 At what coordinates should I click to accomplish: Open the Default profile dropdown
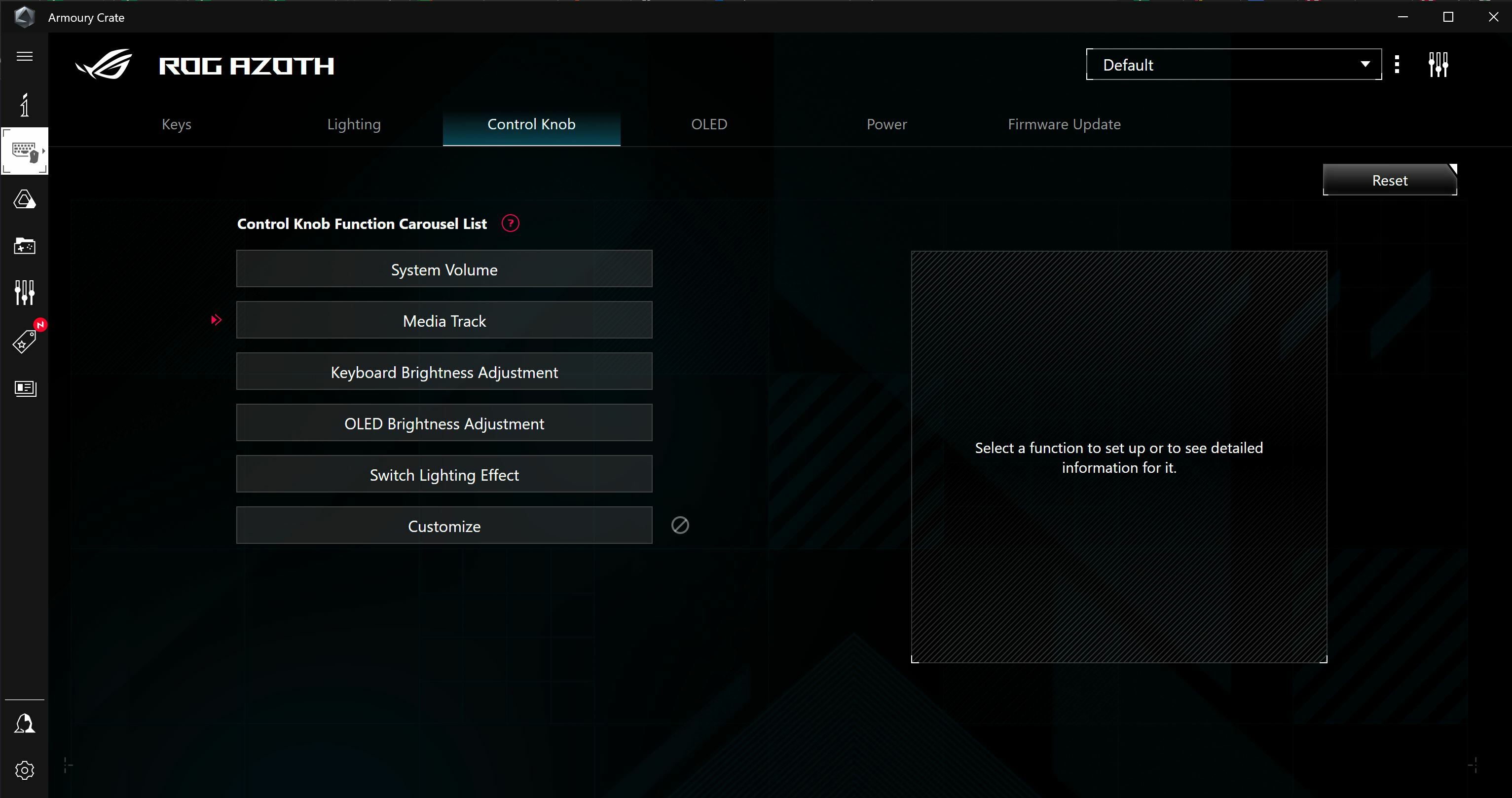1233,64
